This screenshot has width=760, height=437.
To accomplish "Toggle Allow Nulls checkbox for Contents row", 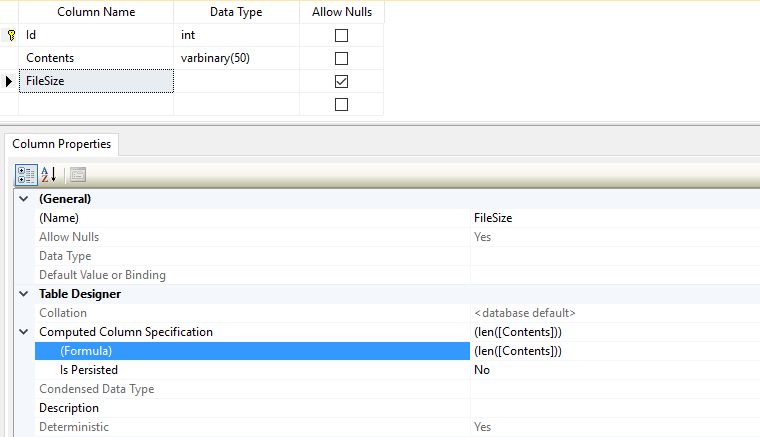I will coord(341,58).
